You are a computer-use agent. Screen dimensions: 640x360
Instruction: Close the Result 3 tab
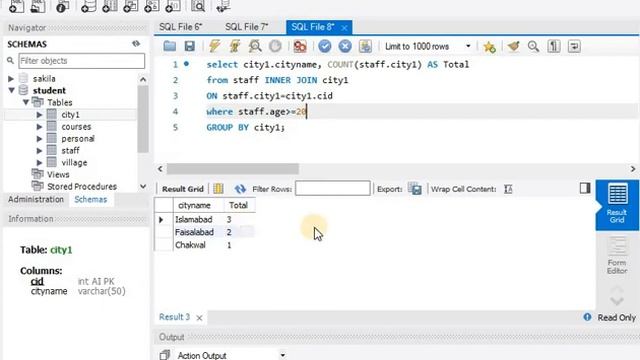(199, 318)
